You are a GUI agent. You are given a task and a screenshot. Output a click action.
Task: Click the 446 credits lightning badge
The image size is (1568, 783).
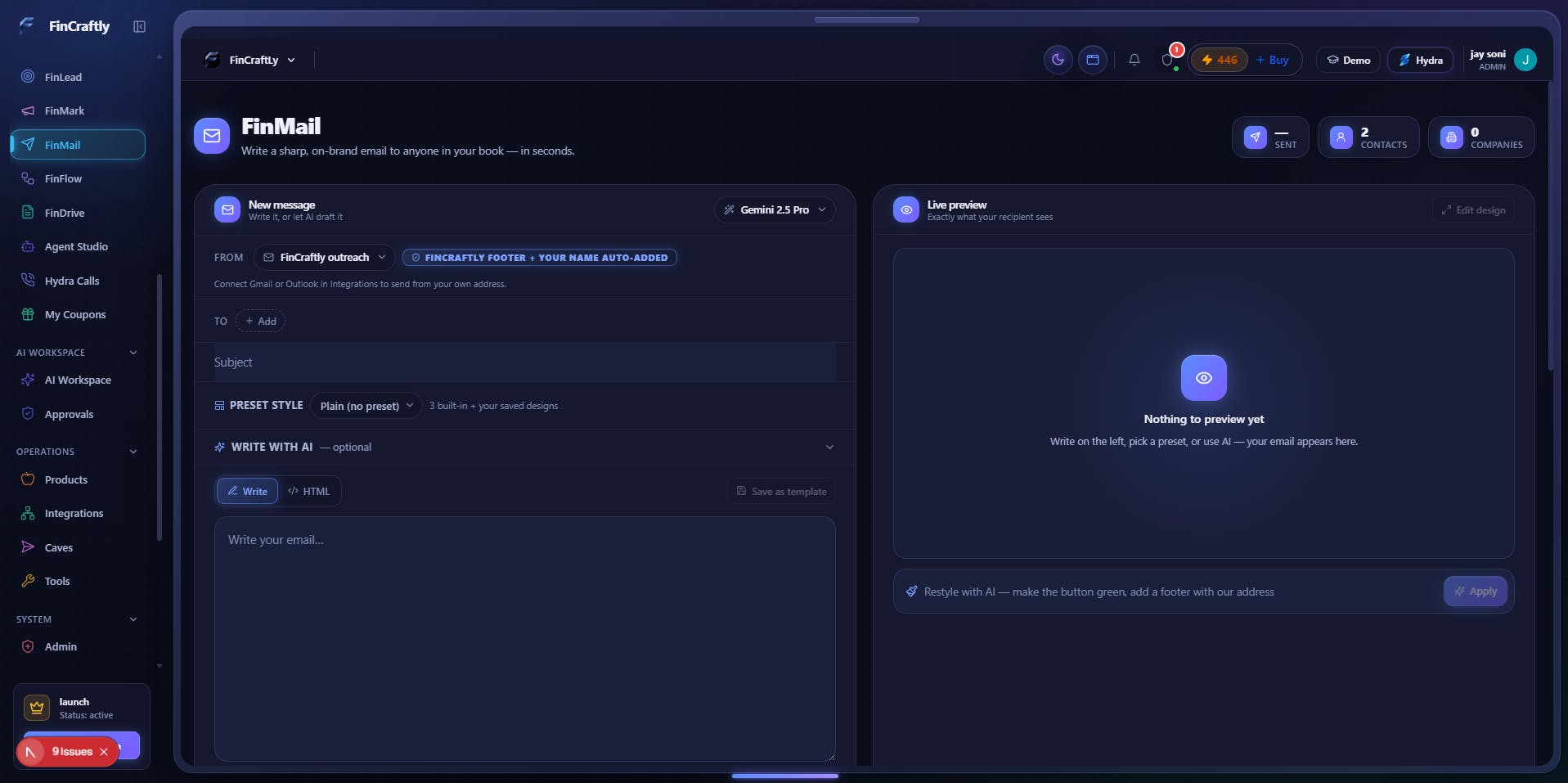tap(1219, 60)
